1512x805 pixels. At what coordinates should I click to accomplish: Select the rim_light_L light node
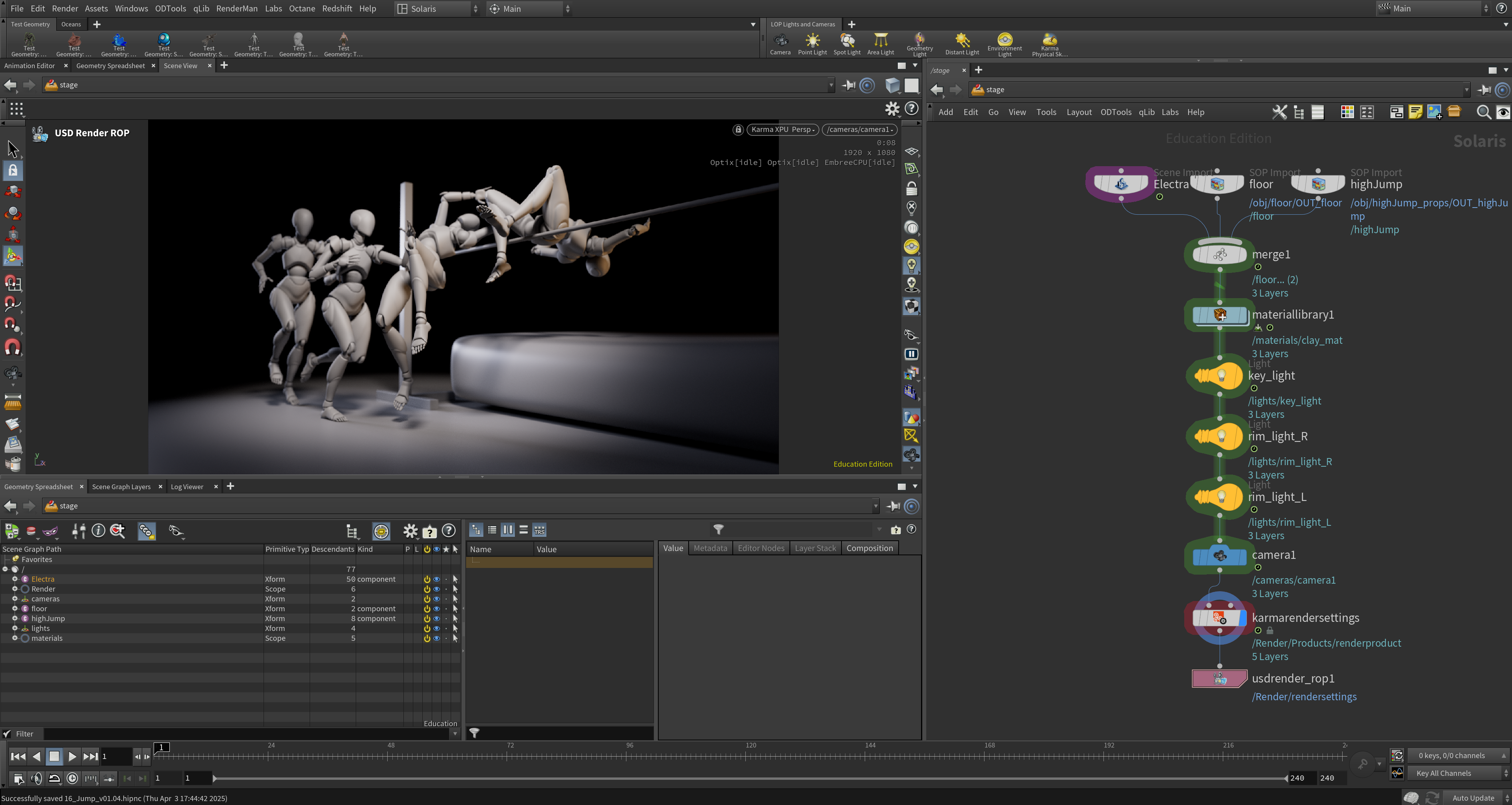click(1219, 497)
